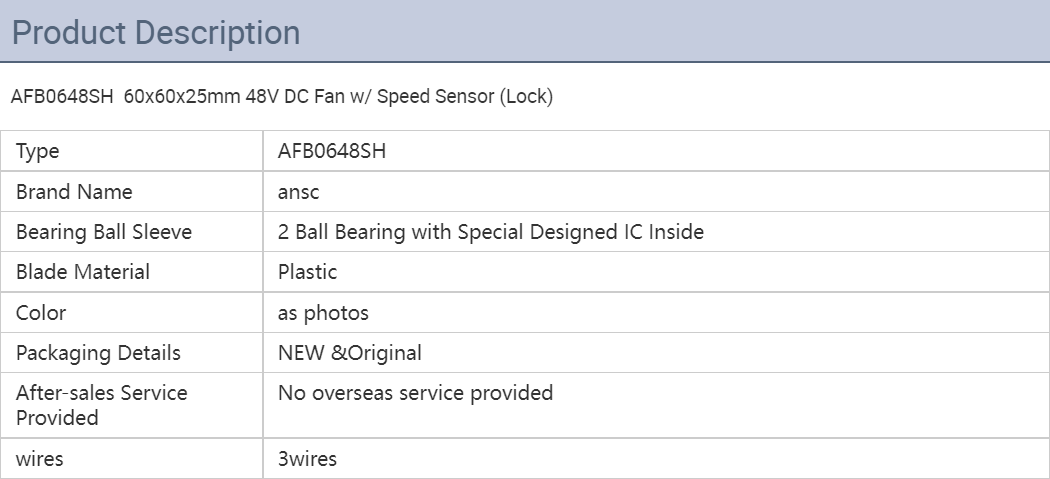
Task: Click the No overseas service provided value
Action: pos(415,393)
